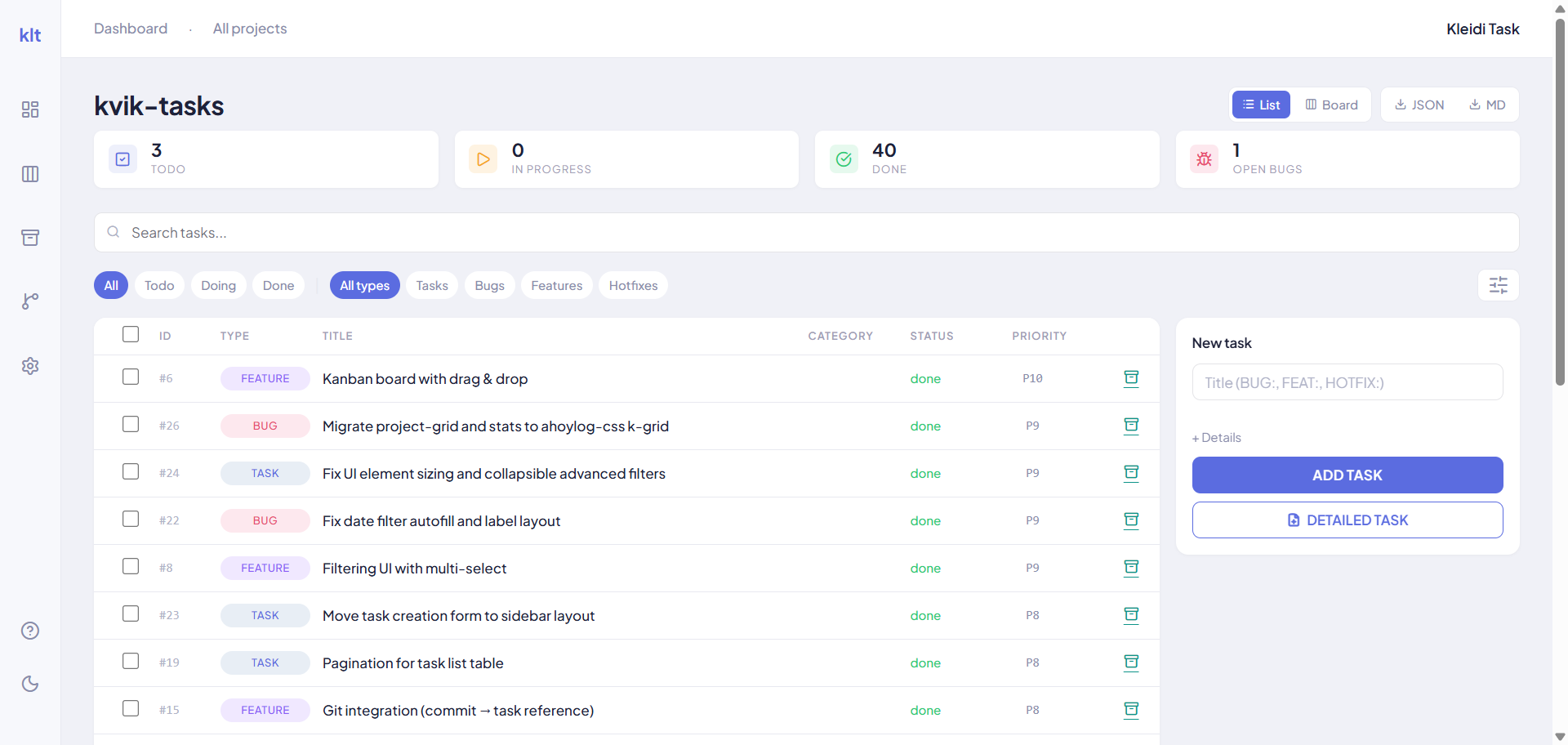Check the box for task #15
Viewport: 1568px width, 745px height.
pyautogui.click(x=131, y=708)
